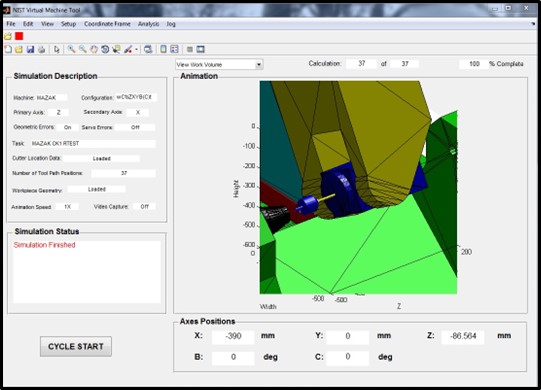Click the 'Simulation Finished' status text
The width and height of the screenshot is (541, 390).
(x=45, y=245)
